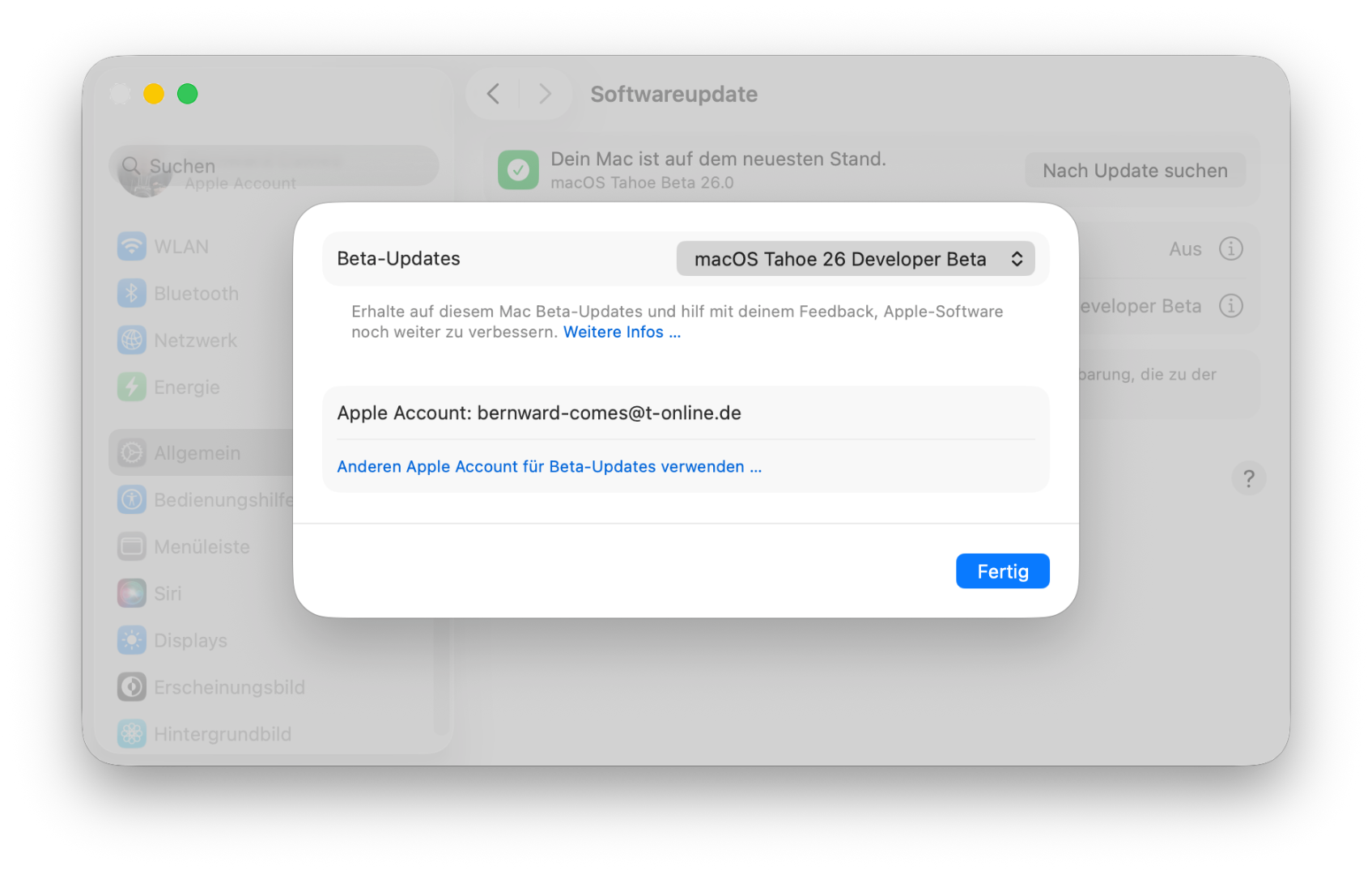Open Siri settings pane
The height and width of the screenshot is (874, 1372).
click(x=168, y=594)
